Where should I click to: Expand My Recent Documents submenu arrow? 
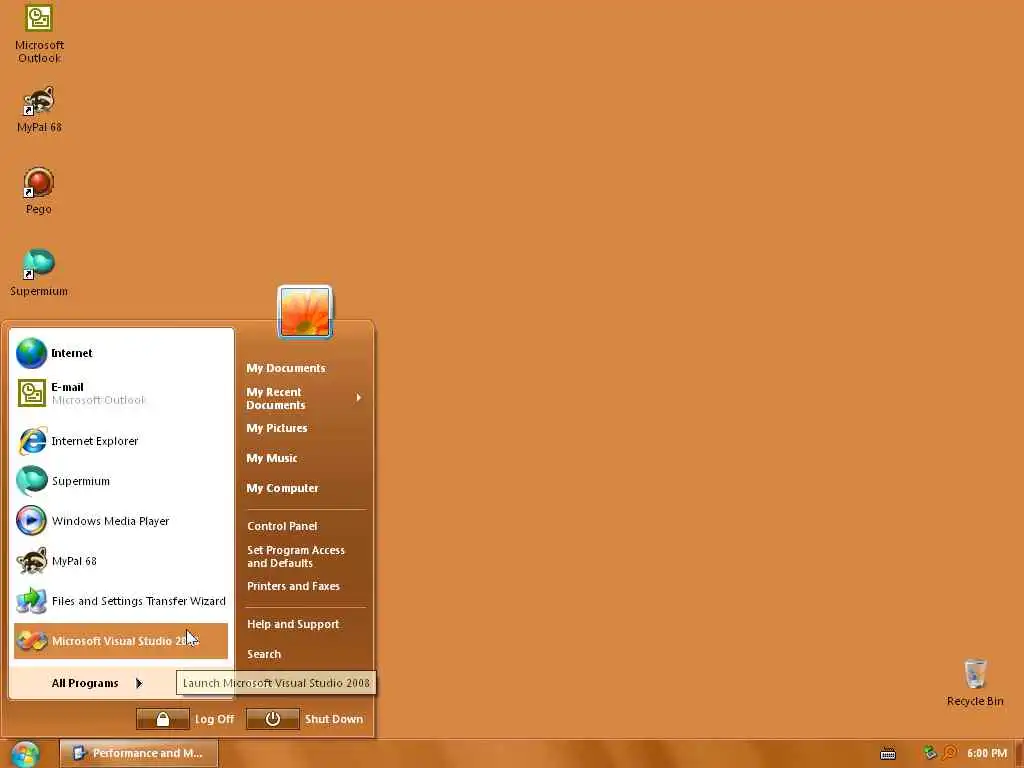pos(359,398)
